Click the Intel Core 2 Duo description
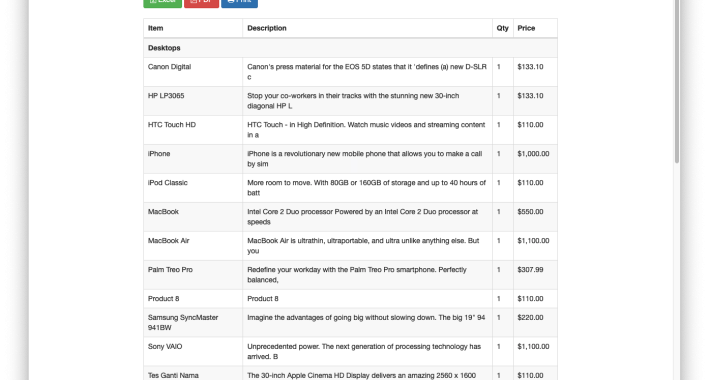Screen dimensions: 710x380 (362, 217)
